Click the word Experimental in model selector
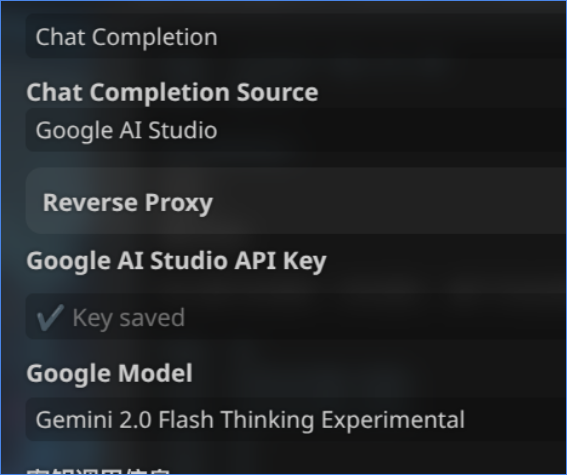 [x=393, y=420]
